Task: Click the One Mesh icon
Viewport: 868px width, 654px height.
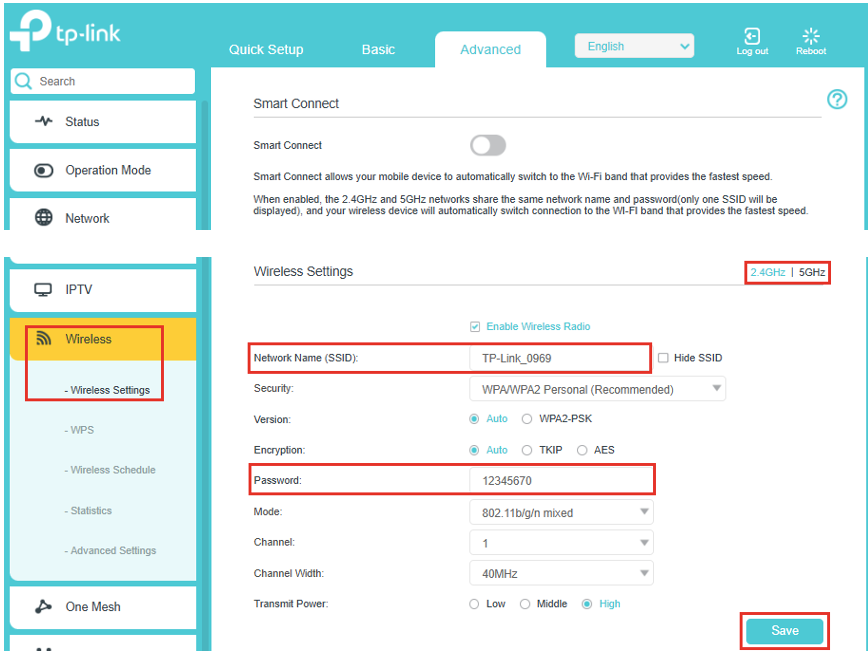Action: [43, 607]
